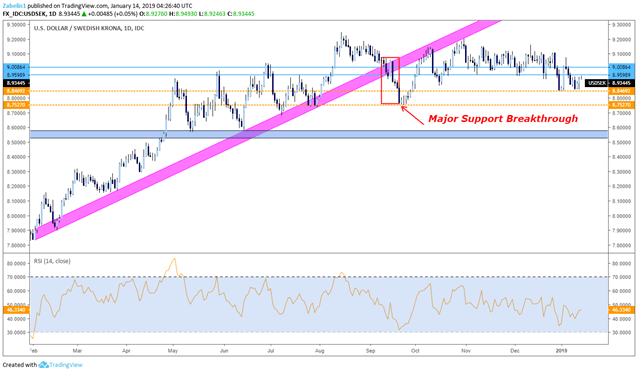Screen dimensions: 638x373
Task: Click the 30.0000 RSI level on left axis
Action: click(x=17, y=332)
